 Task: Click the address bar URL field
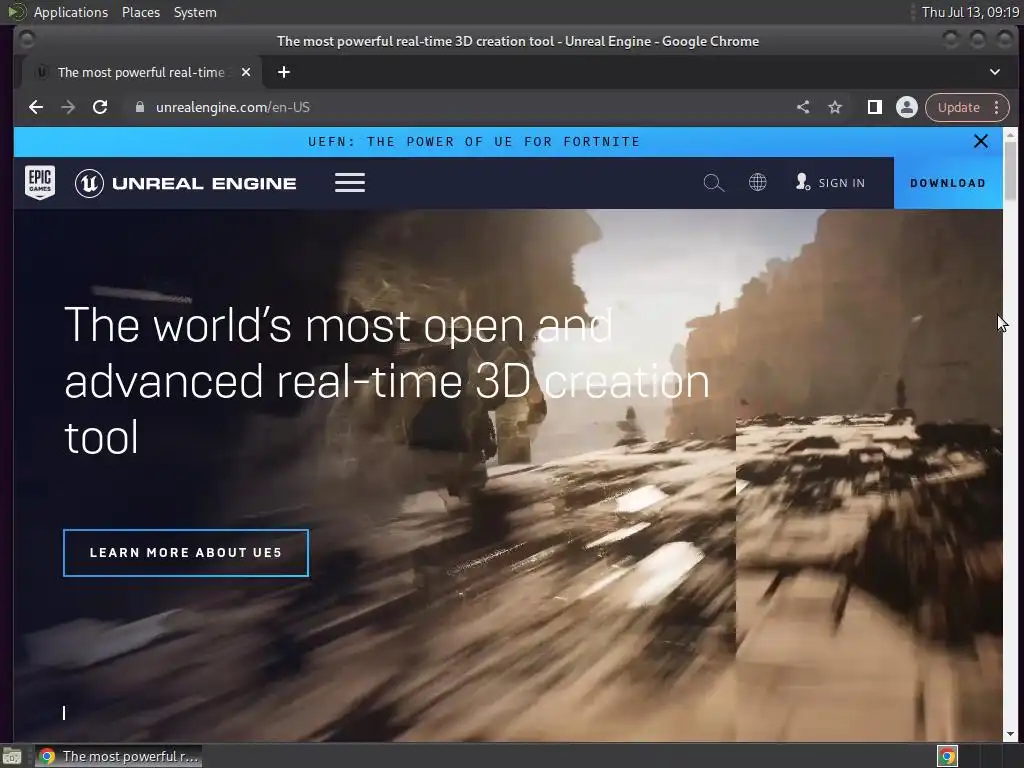pos(457,107)
